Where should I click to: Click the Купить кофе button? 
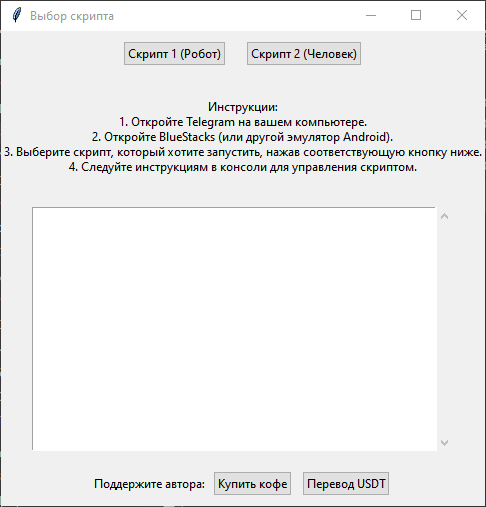252,484
